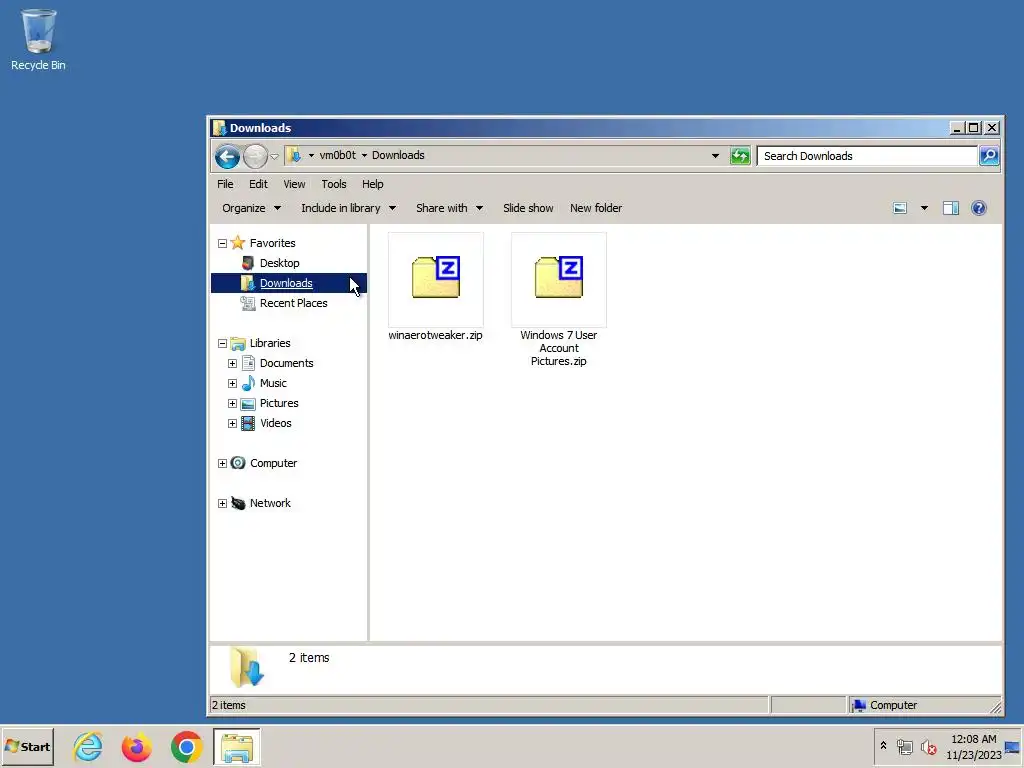The width and height of the screenshot is (1024, 768).
Task: Collapse the Favorites tree group
Action: (222, 244)
